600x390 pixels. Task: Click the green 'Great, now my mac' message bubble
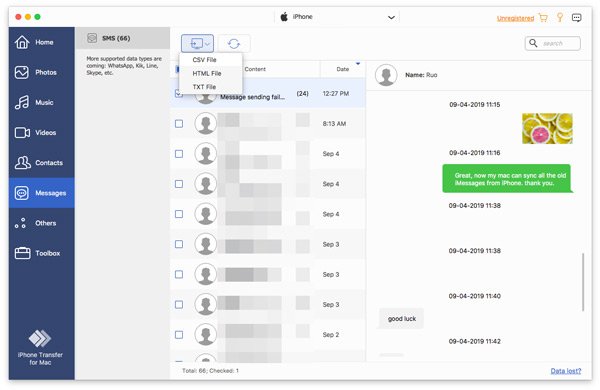point(507,179)
